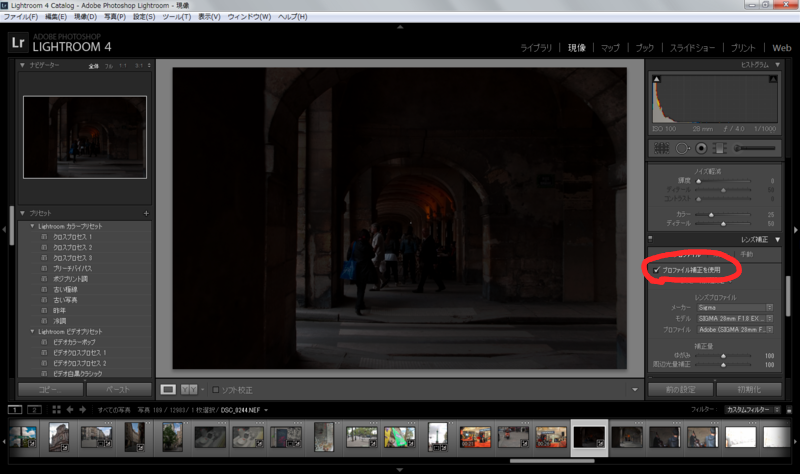
Task: Add a new preset with plus icon
Action: click(x=146, y=213)
